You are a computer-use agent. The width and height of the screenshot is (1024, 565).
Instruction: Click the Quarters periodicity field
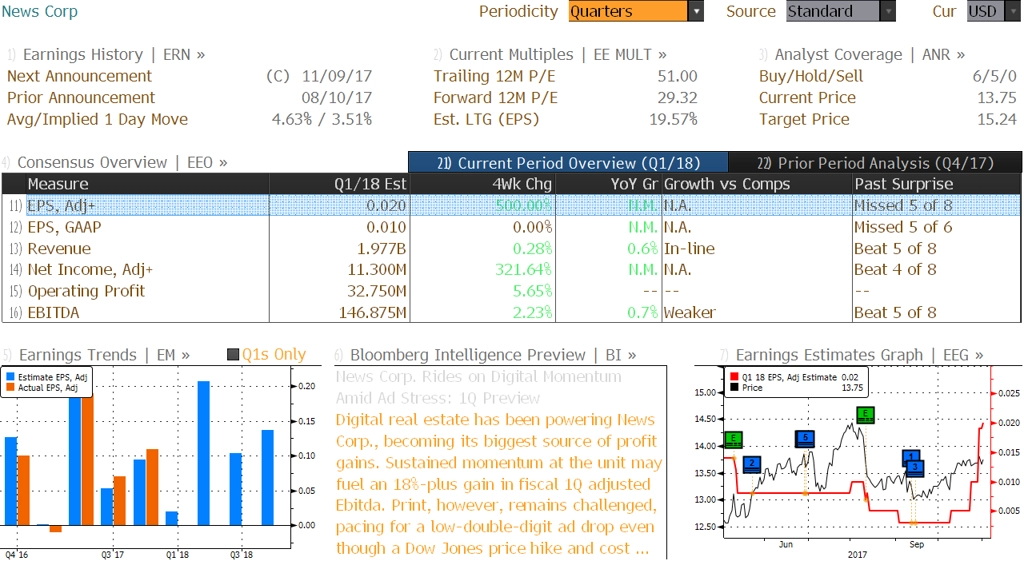(x=628, y=11)
